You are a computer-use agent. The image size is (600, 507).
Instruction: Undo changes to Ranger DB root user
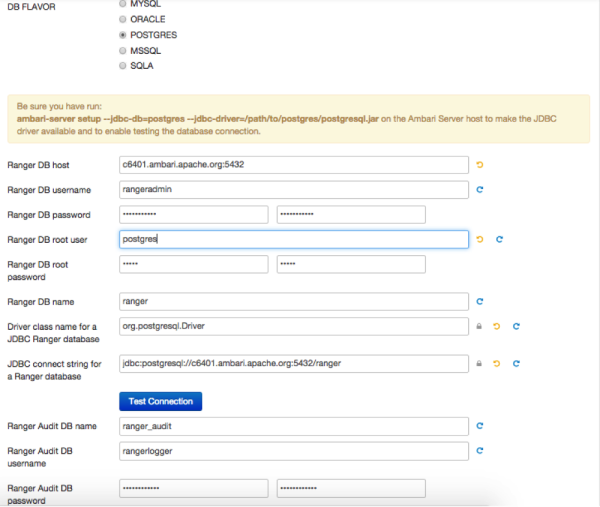[479, 239]
